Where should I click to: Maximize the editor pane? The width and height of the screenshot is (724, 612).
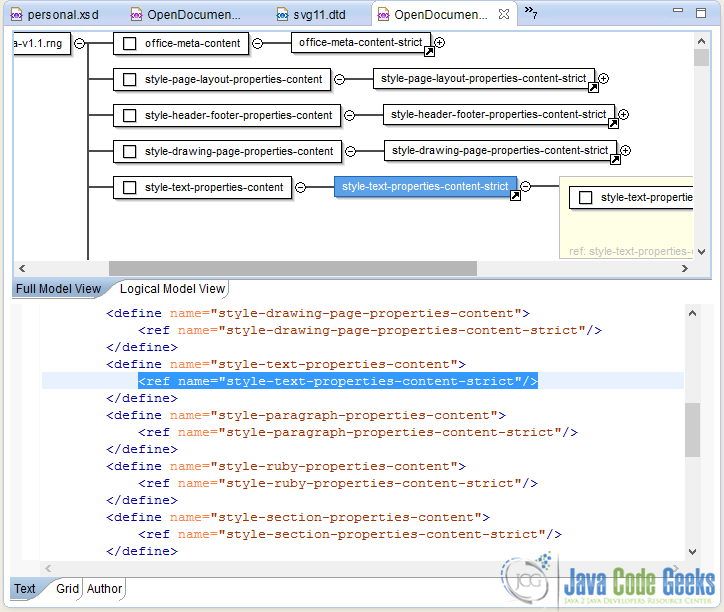click(701, 13)
